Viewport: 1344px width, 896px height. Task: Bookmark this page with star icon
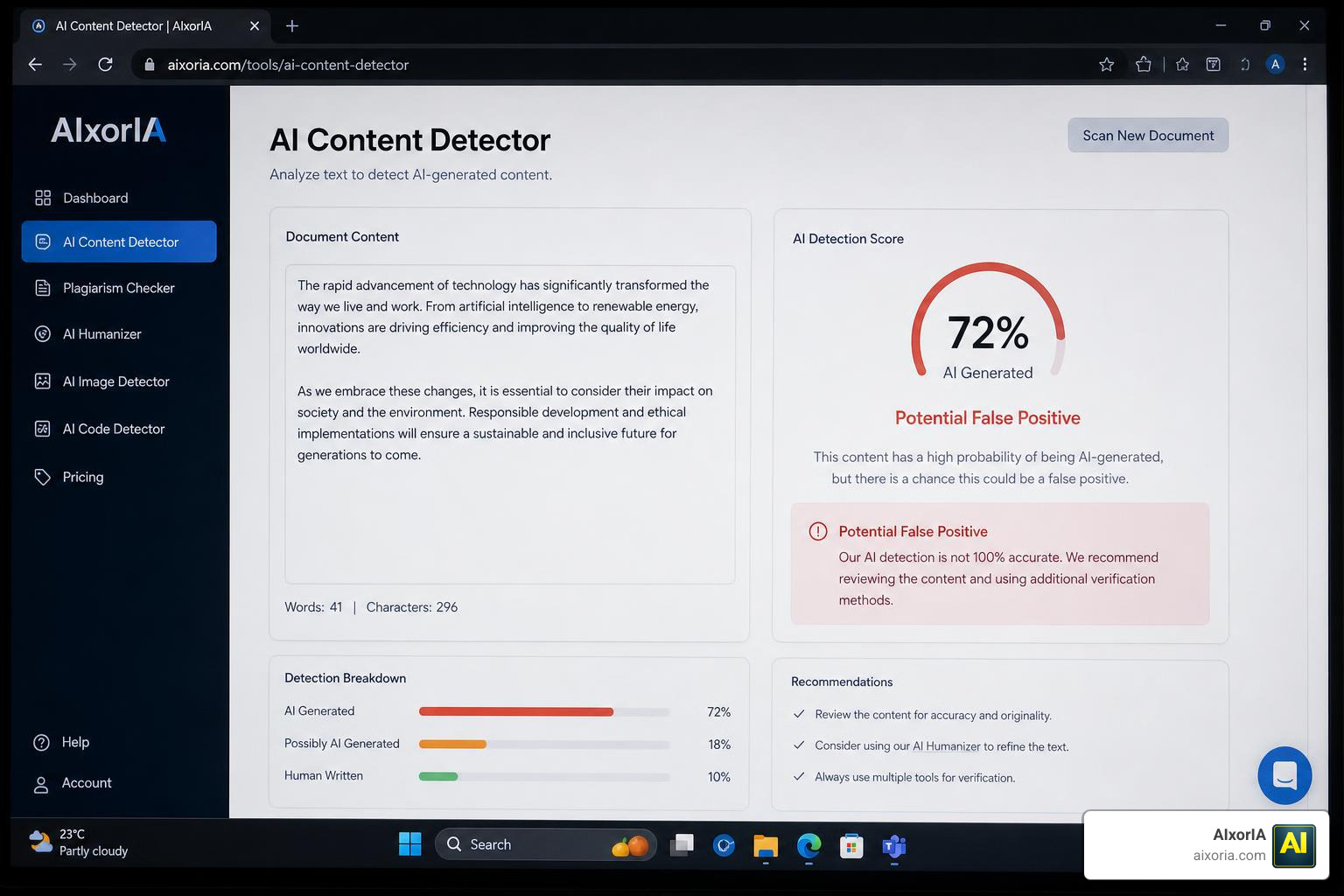pyautogui.click(x=1106, y=65)
